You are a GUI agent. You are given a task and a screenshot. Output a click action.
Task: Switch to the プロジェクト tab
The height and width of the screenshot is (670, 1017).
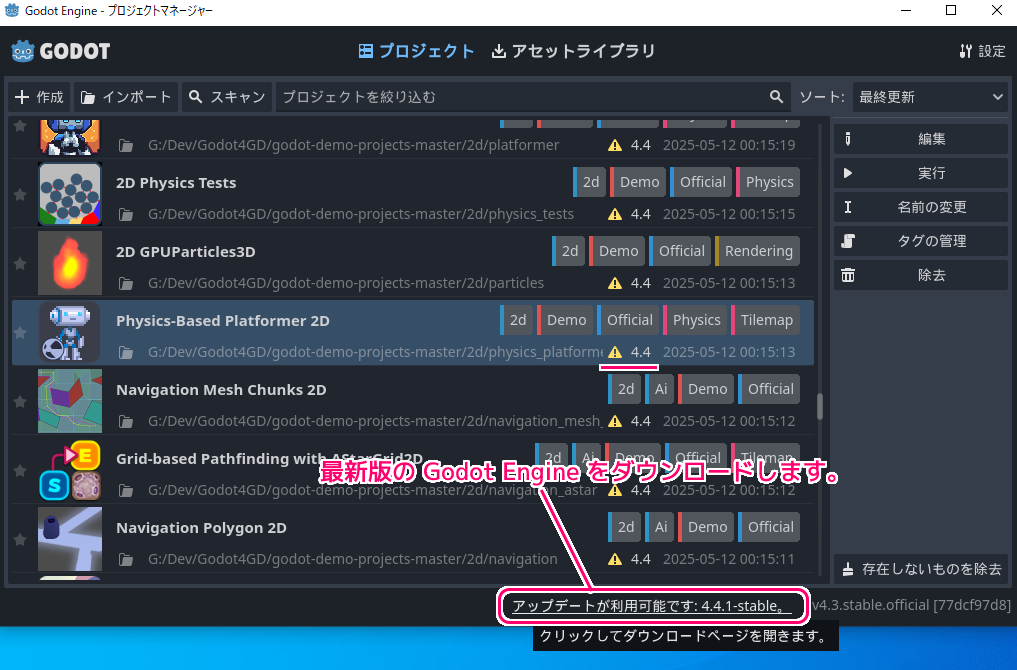(416, 51)
